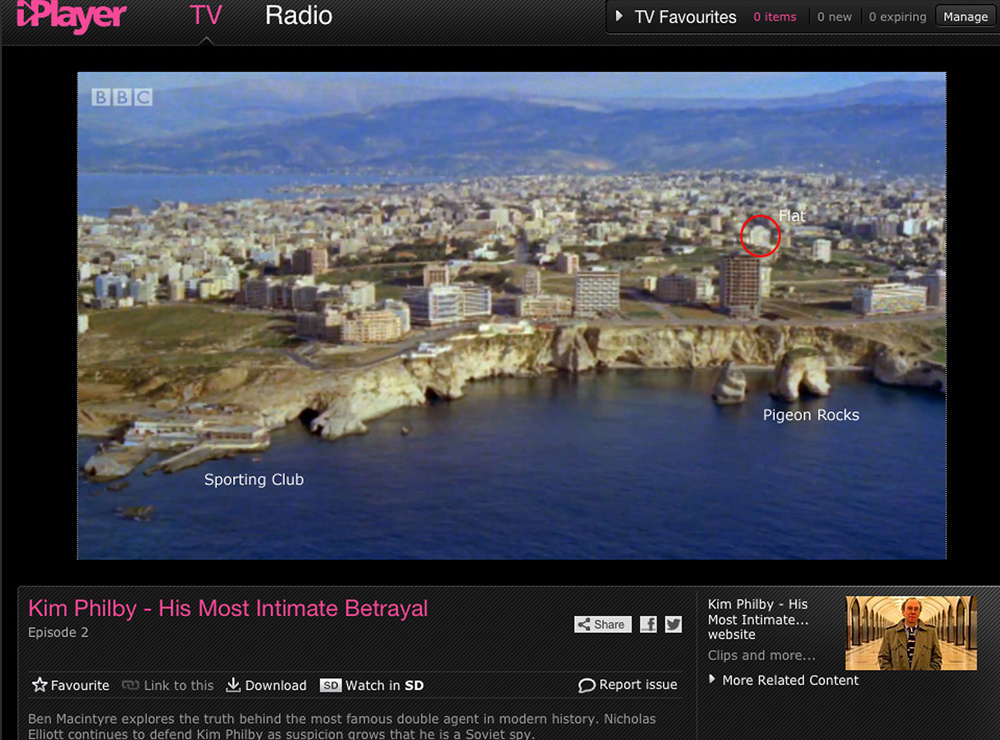Viewport: 1000px width, 740px height.
Task: Open the TV section tab
Action: pyautogui.click(x=205, y=16)
